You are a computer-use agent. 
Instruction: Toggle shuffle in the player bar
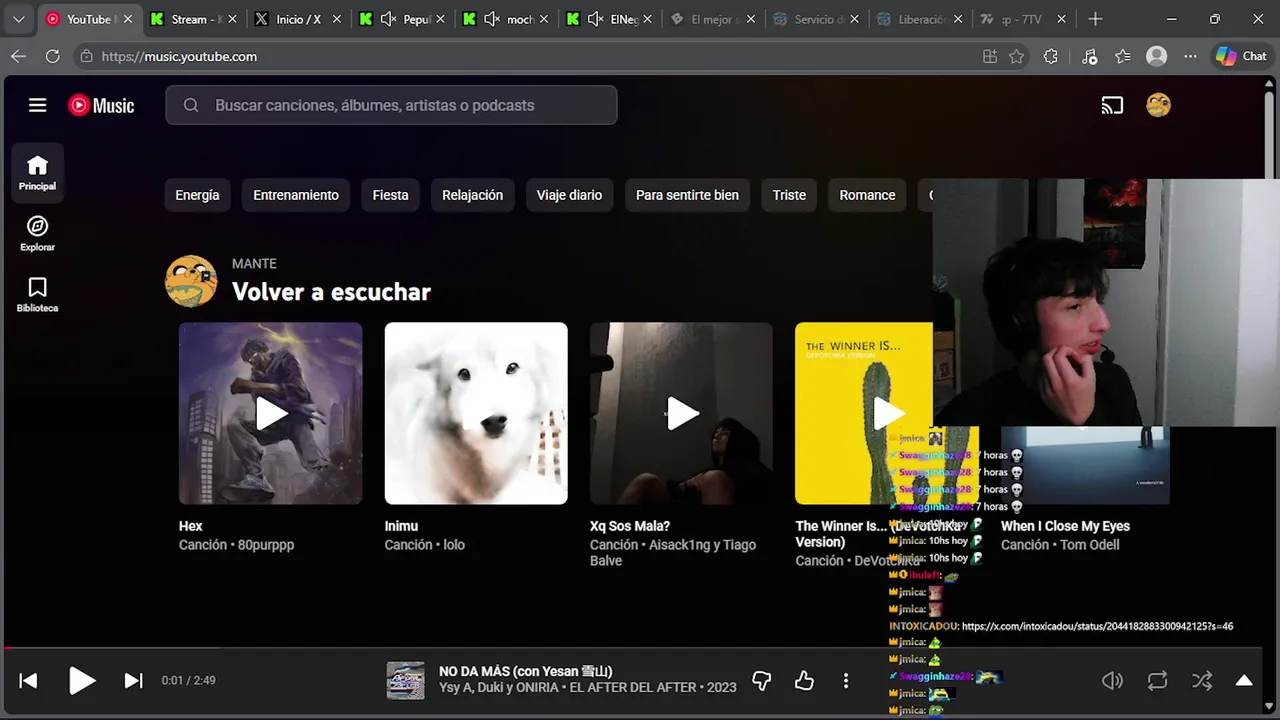pos(1202,681)
